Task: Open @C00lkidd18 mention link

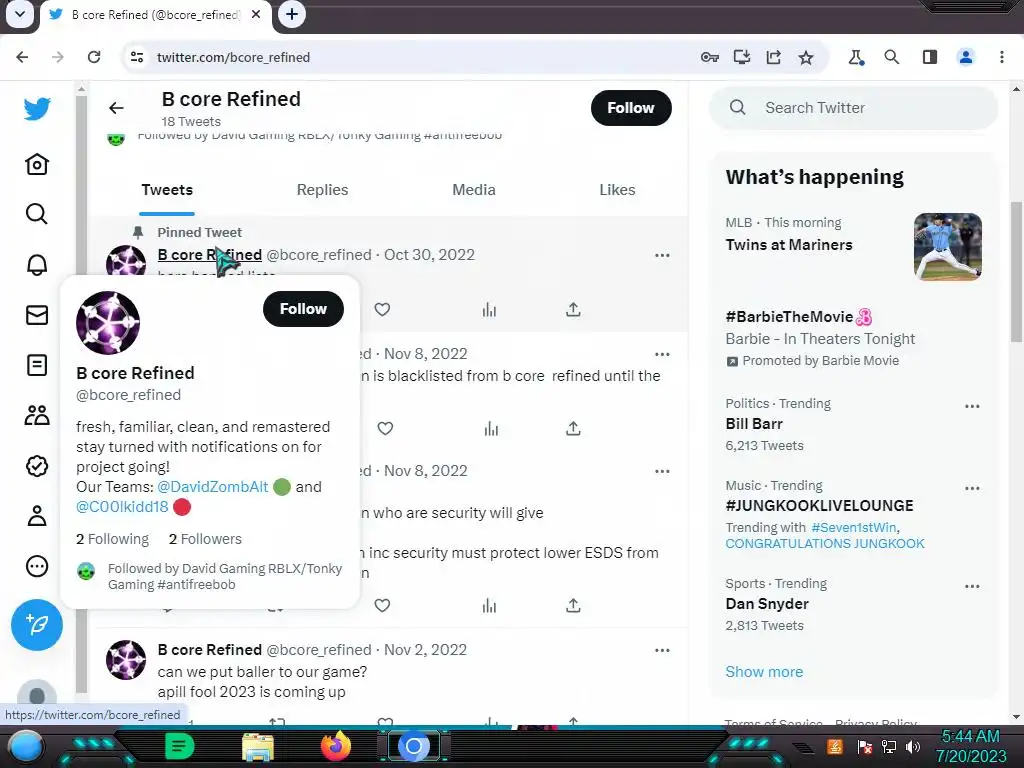Action: [x=122, y=507]
